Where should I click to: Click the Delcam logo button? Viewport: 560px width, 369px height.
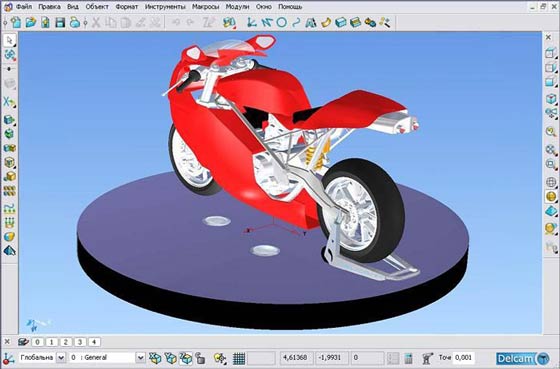523,358
